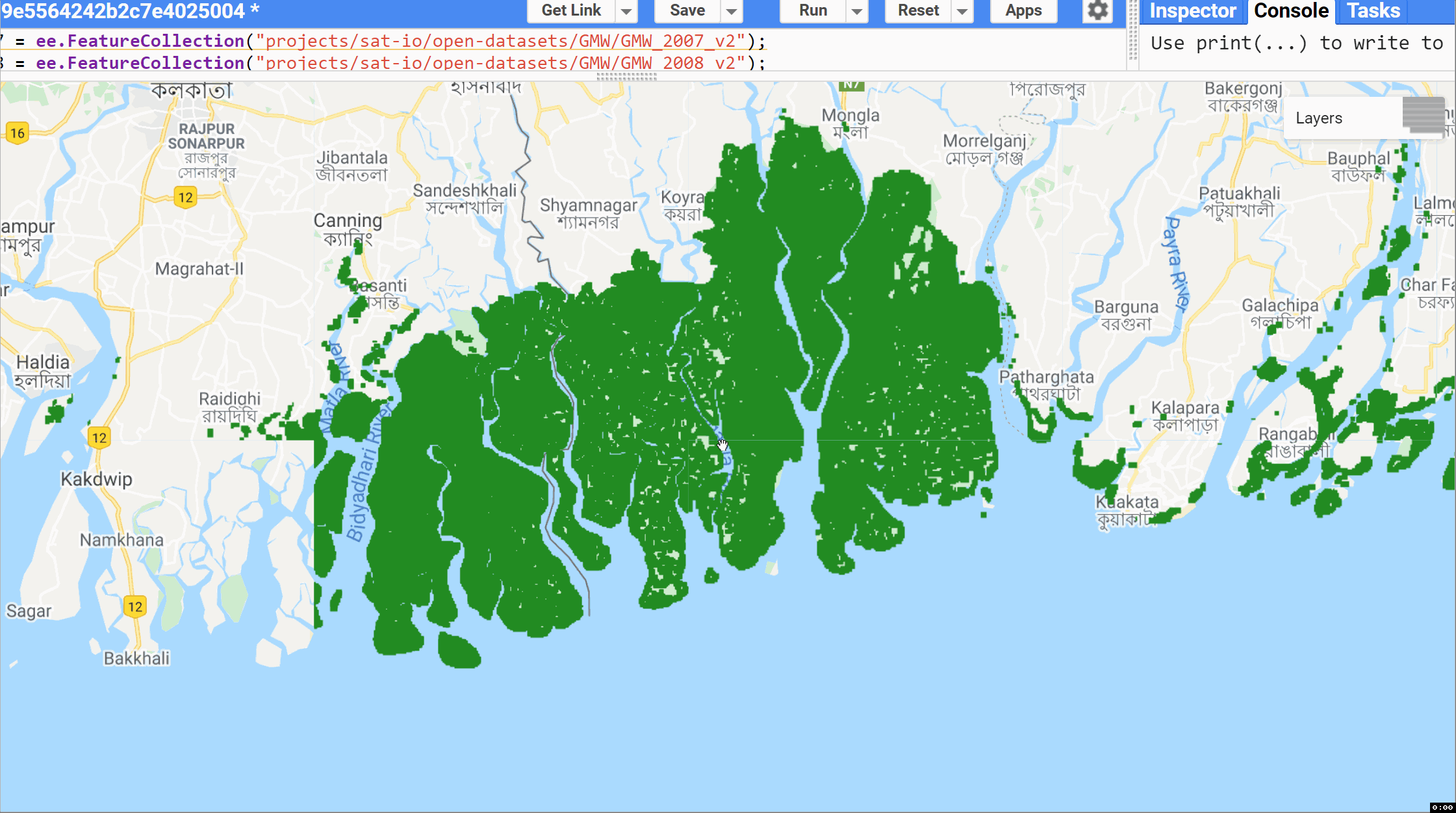Screen dimensions: 1456x813
Task: Open the Reset dropdown arrow
Action: [962, 11]
